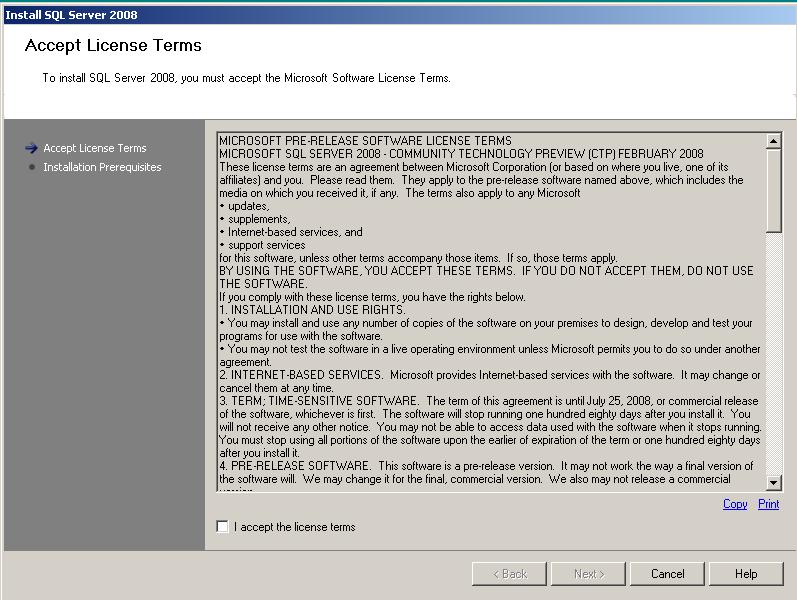Click the text 2. INTERNET-BASED SERVICES
Image resolution: width=797 pixels, height=600 pixels.
(300, 375)
